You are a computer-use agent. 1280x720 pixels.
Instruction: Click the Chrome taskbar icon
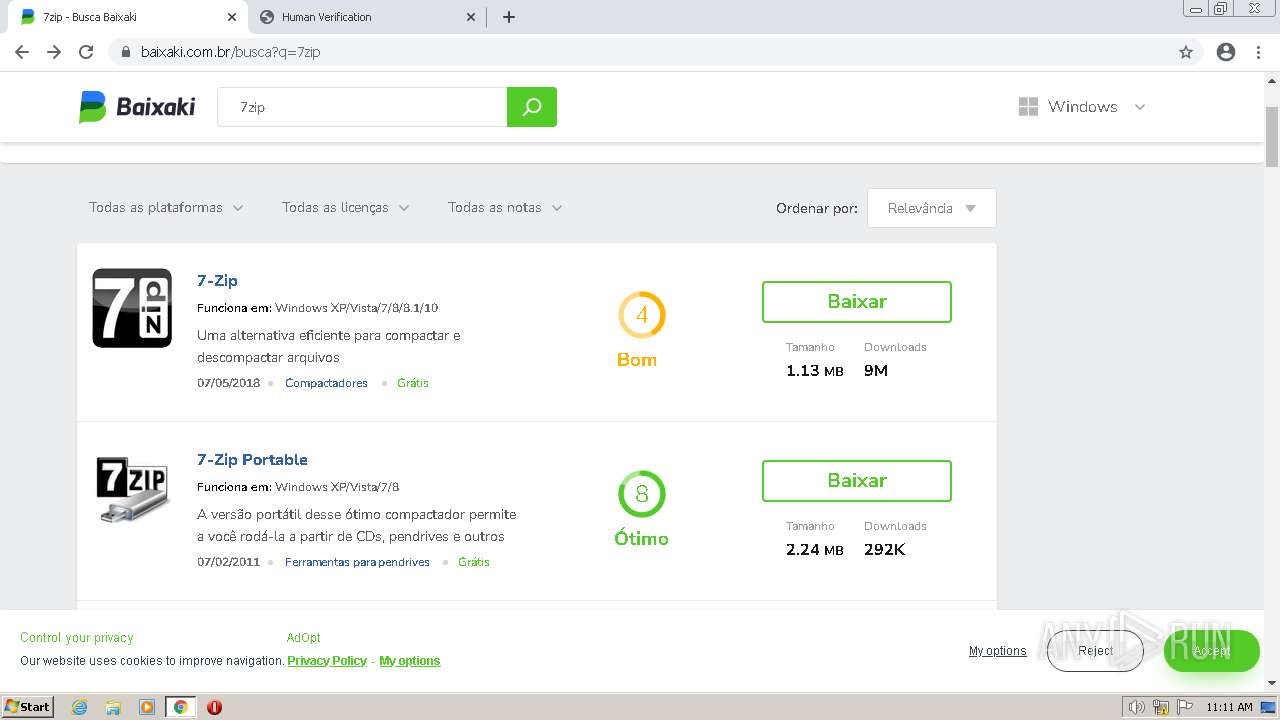click(181, 707)
